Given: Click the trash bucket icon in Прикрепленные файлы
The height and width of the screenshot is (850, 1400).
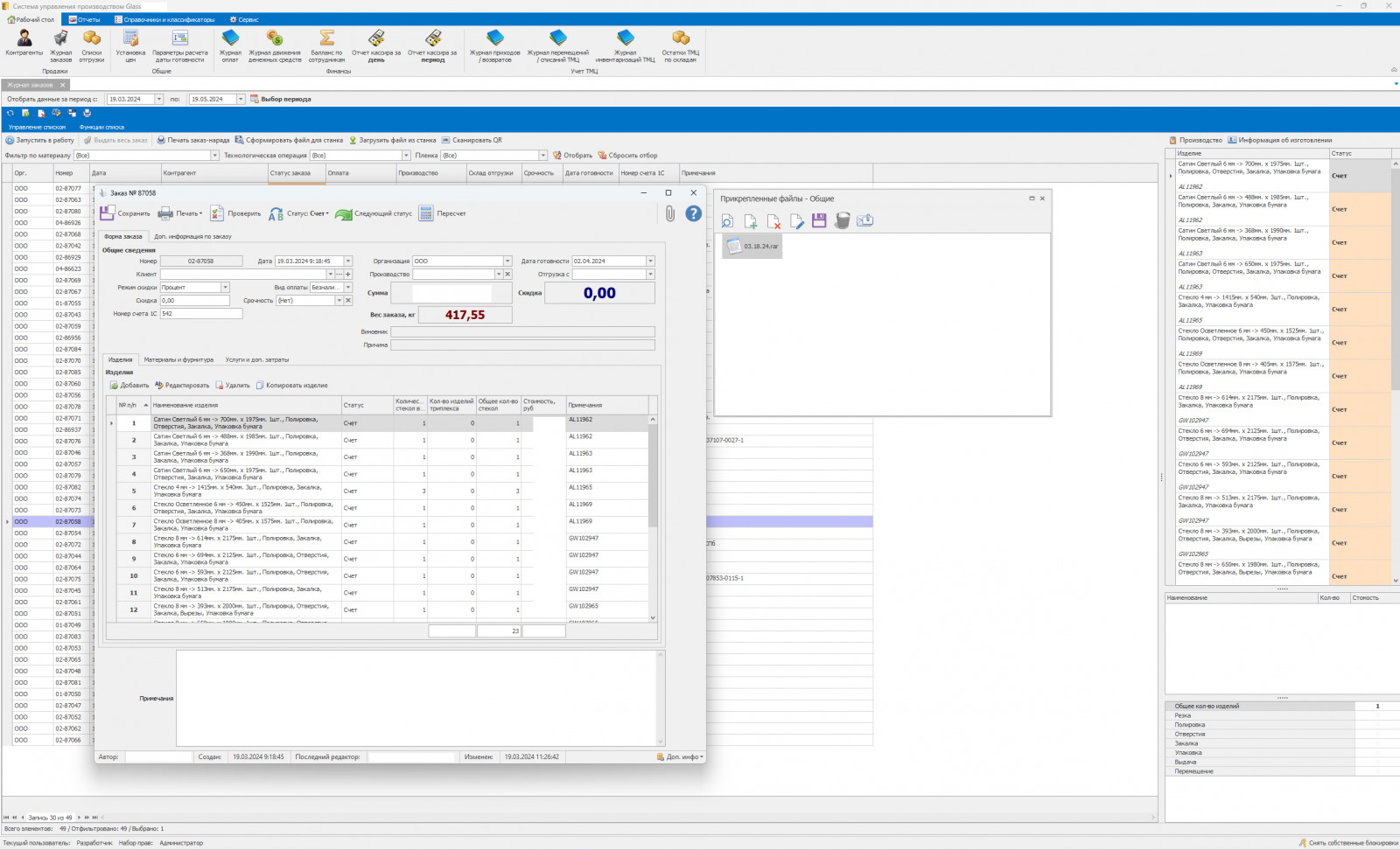Looking at the screenshot, I should (842, 221).
